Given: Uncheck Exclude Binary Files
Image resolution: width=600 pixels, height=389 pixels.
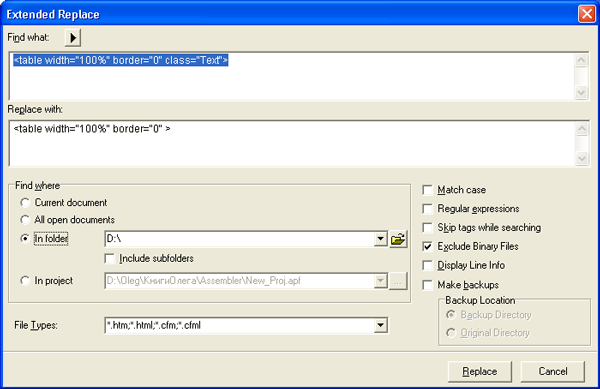Looking at the screenshot, I should [427, 246].
